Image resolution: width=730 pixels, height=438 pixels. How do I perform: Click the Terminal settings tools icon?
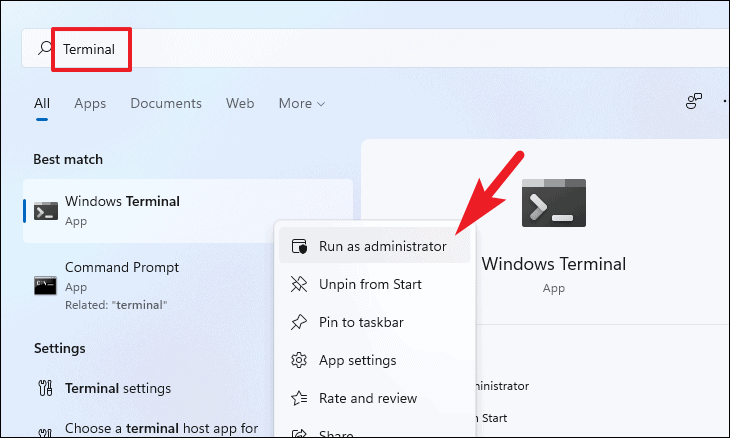[45, 388]
